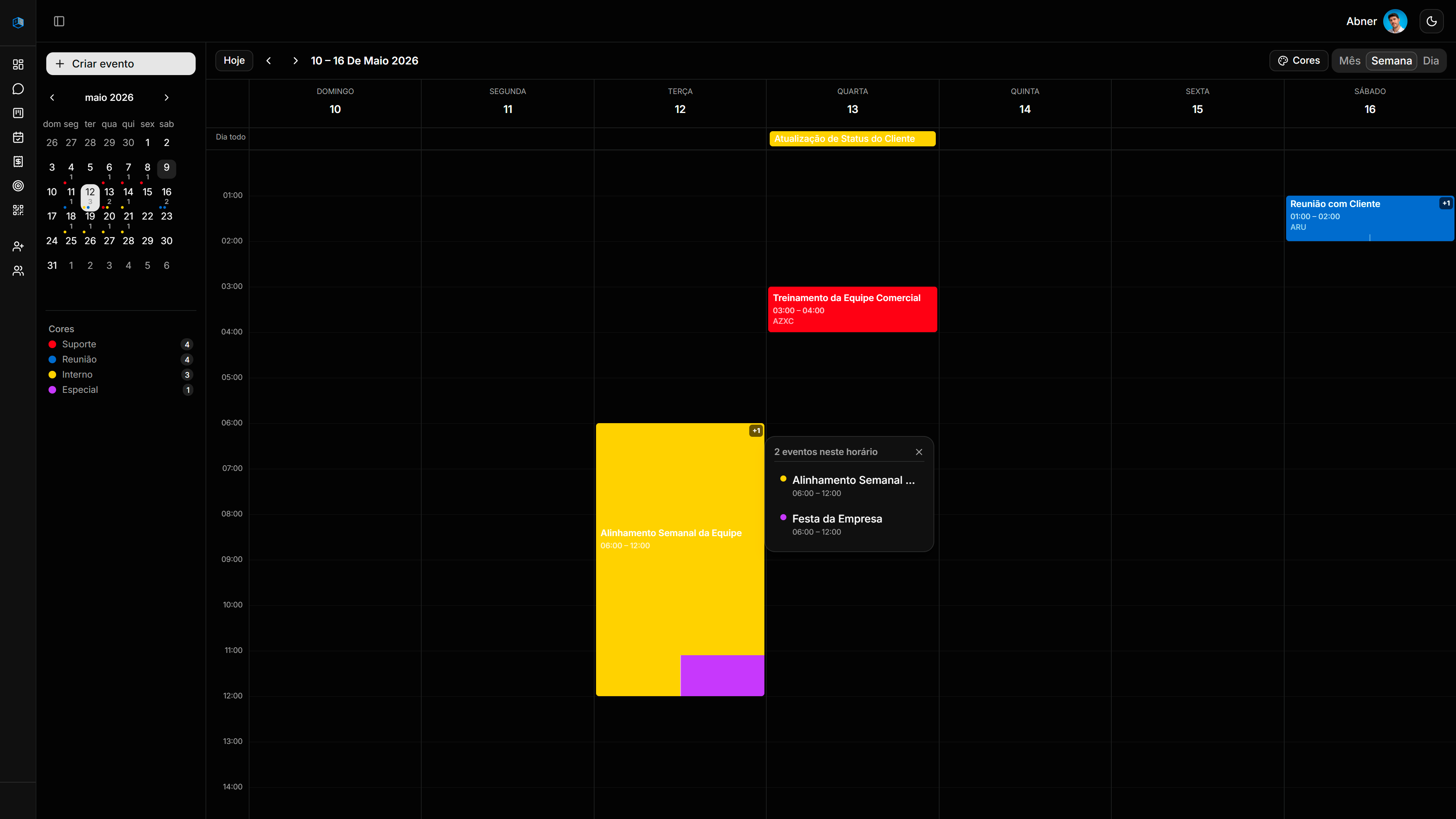Click the purple Festa event block
1456x819 pixels.
[x=722, y=675]
